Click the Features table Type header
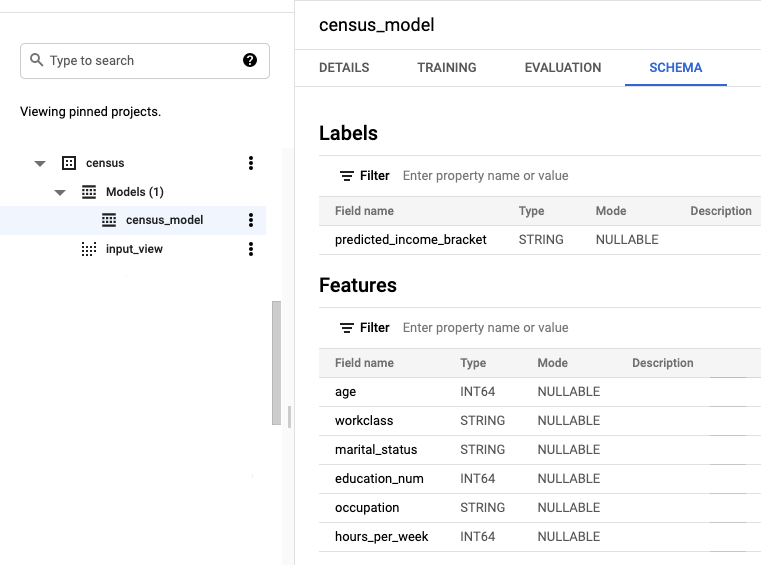Image resolution: width=761 pixels, height=565 pixels. click(473, 363)
